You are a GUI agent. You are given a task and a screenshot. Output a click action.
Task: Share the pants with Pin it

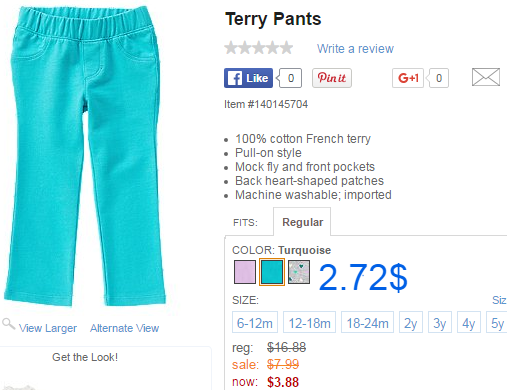point(332,78)
